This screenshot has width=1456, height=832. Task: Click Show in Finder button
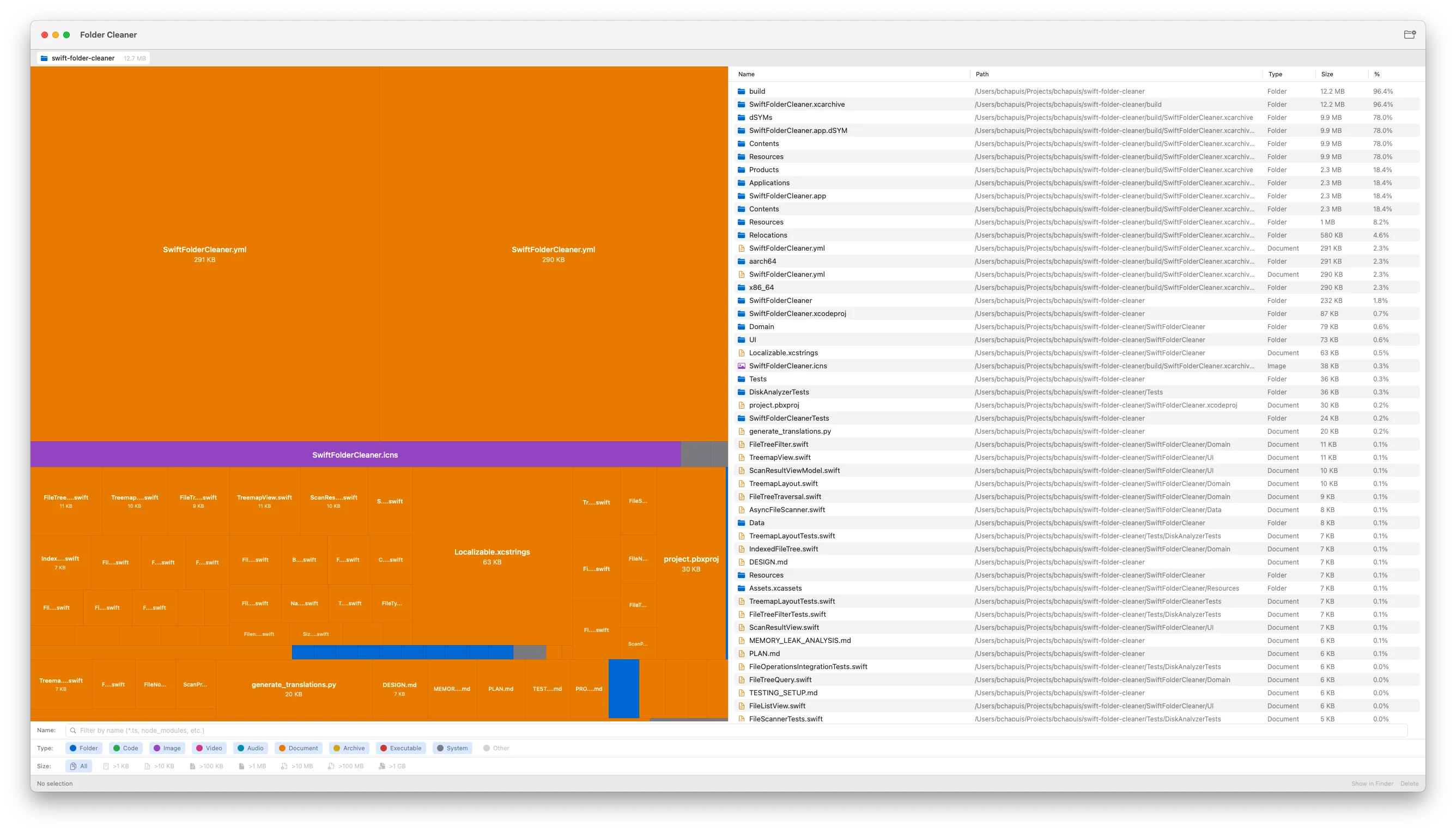point(1372,784)
